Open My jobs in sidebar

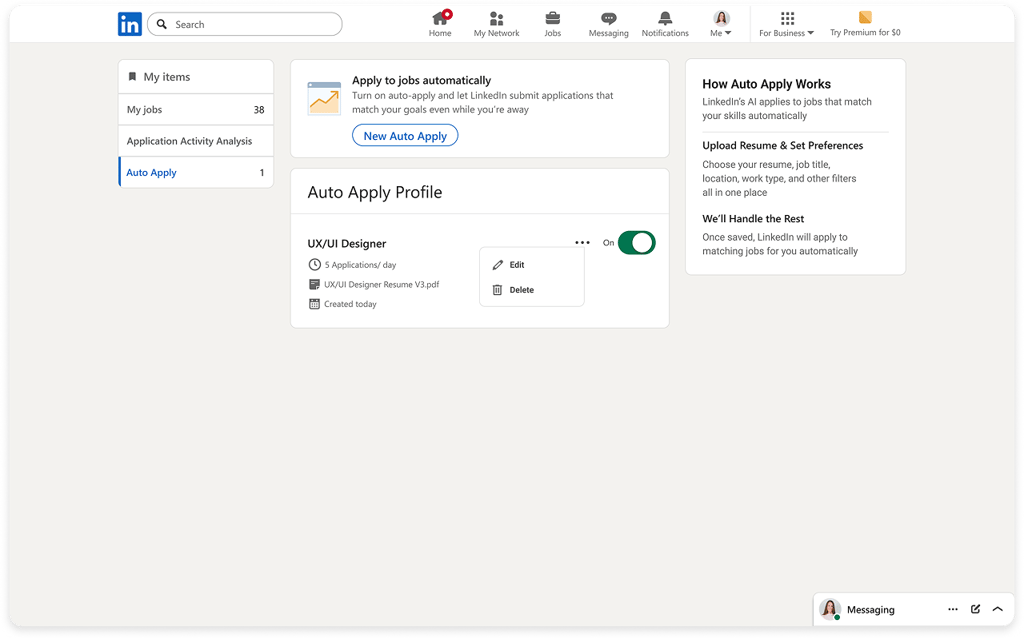coord(196,110)
